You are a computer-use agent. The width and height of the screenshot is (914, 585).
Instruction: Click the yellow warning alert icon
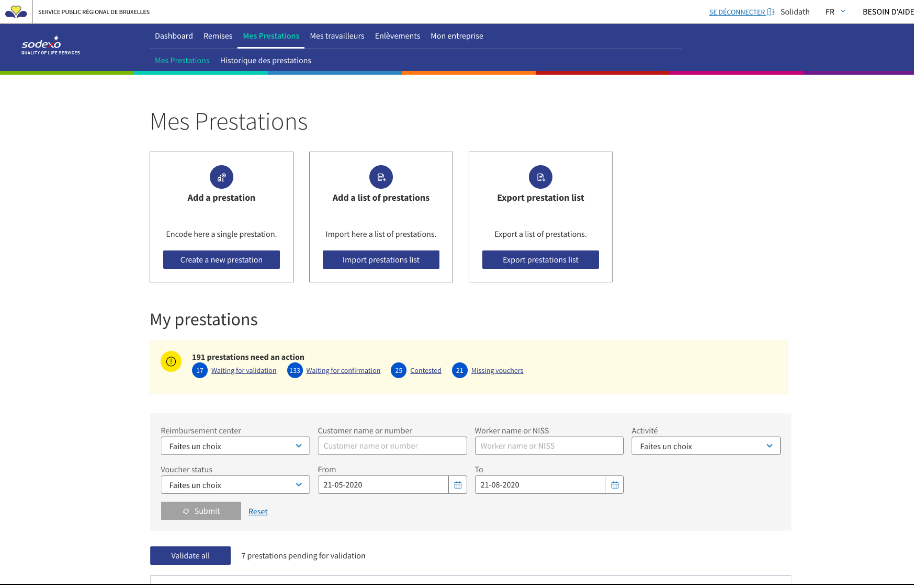pyautogui.click(x=171, y=361)
